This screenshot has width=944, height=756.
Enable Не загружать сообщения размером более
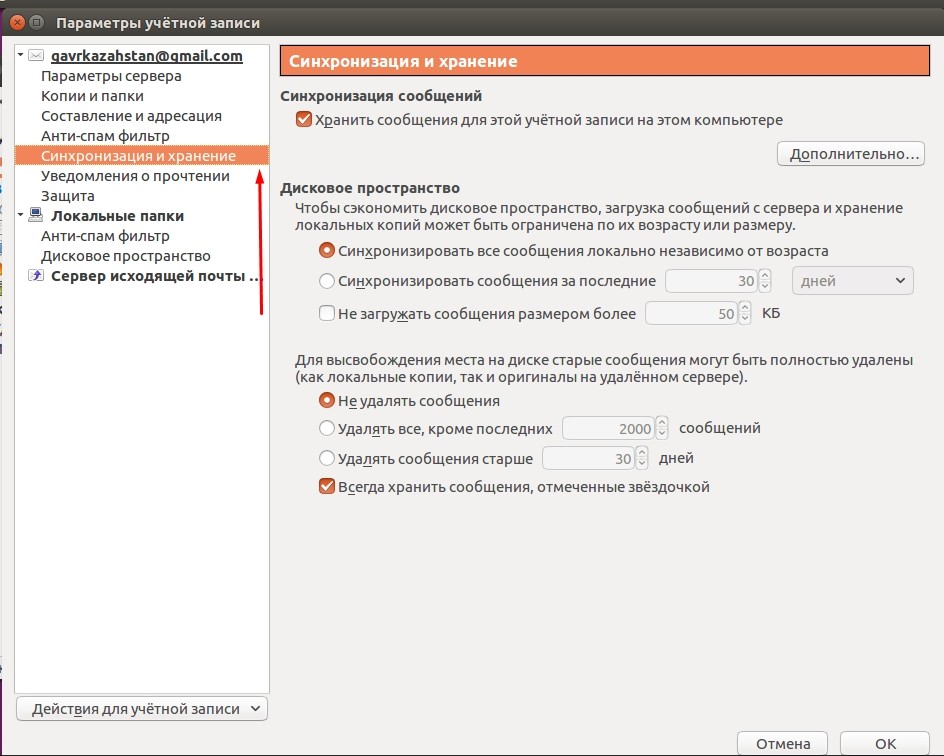click(x=327, y=313)
